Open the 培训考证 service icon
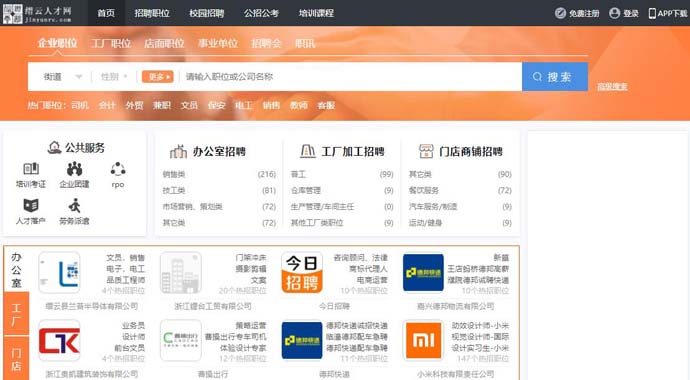The height and width of the screenshot is (380, 690). point(31,168)
